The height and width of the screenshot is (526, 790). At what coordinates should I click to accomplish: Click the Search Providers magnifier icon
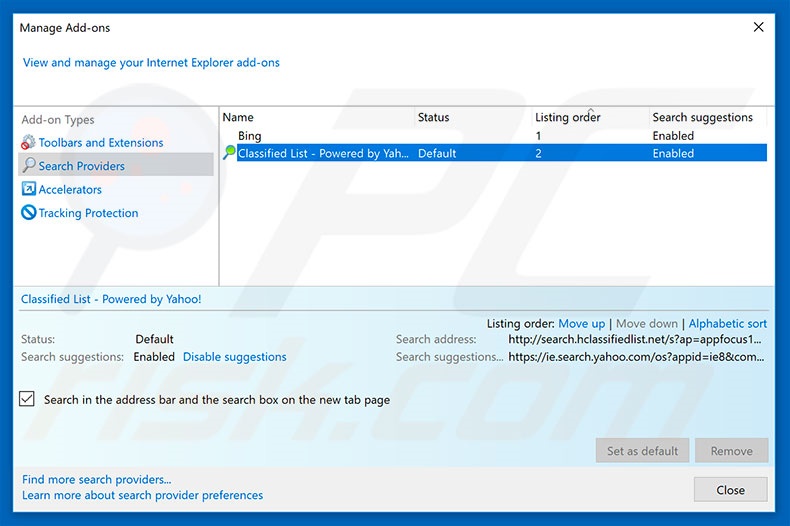point(29,166)
